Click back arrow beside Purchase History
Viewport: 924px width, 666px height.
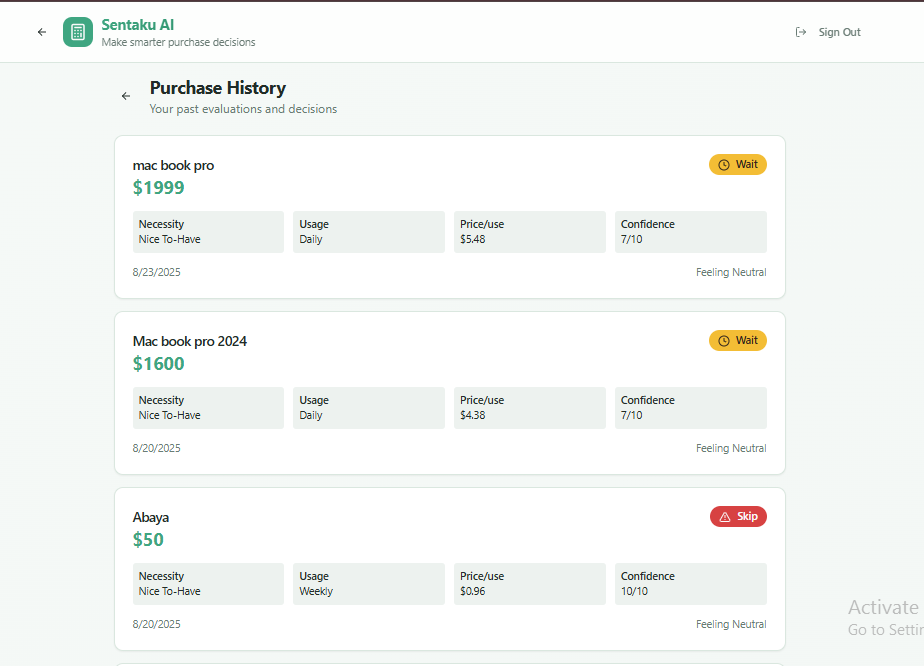(x=126, y=96)
